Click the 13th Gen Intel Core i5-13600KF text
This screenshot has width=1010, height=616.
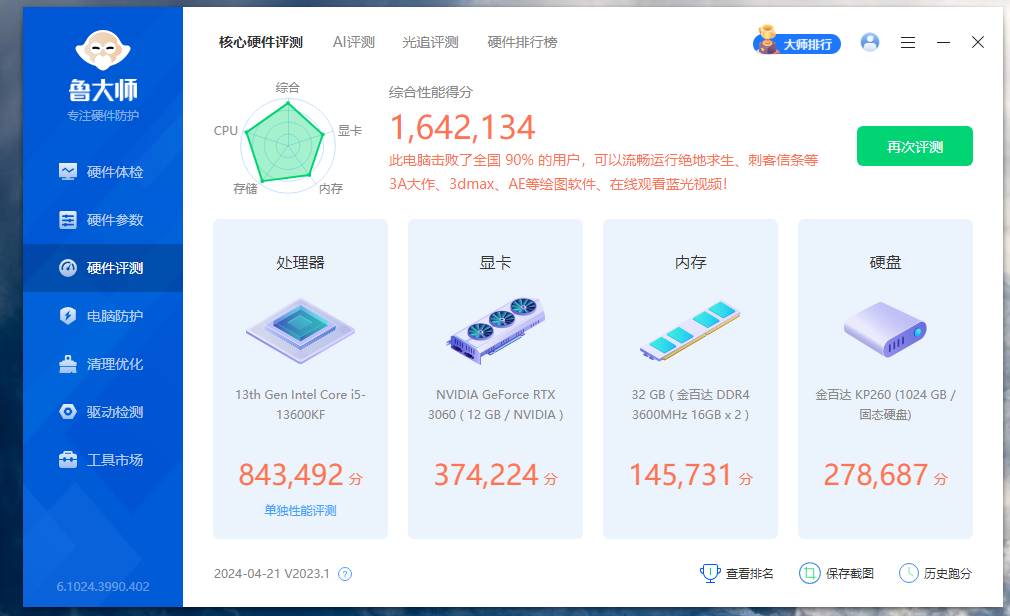click(x=300, y=405)
